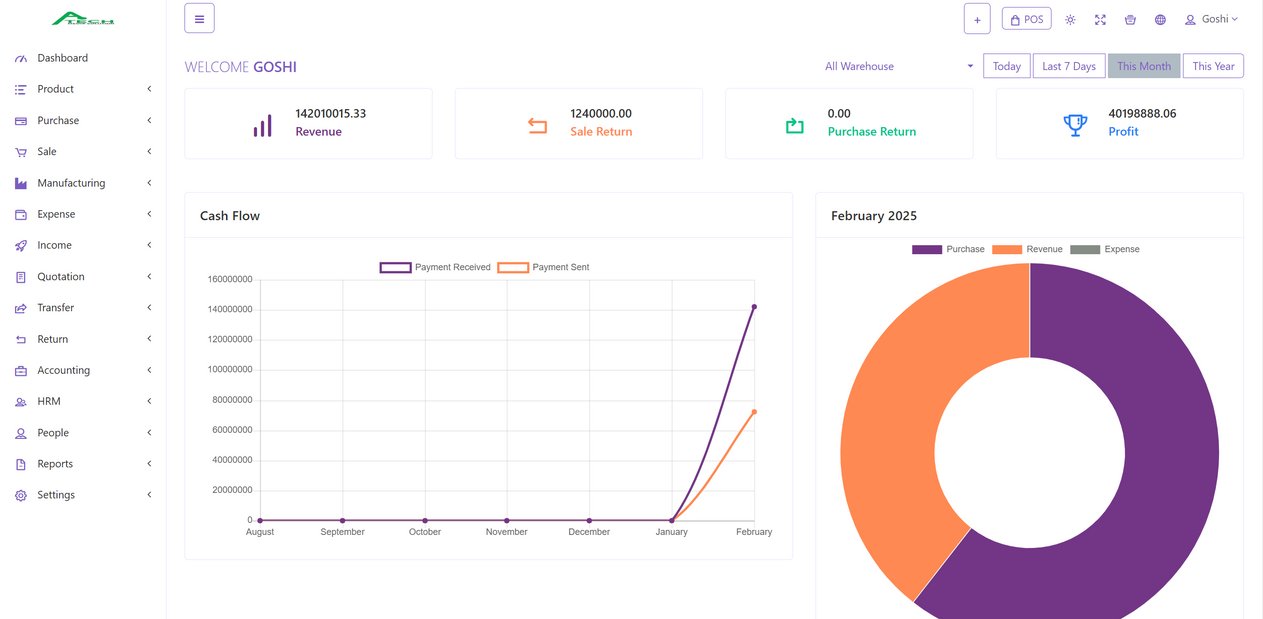Expand the Purchase submenu chevron
Screen dimensions: 1263x619
[149, 121]
